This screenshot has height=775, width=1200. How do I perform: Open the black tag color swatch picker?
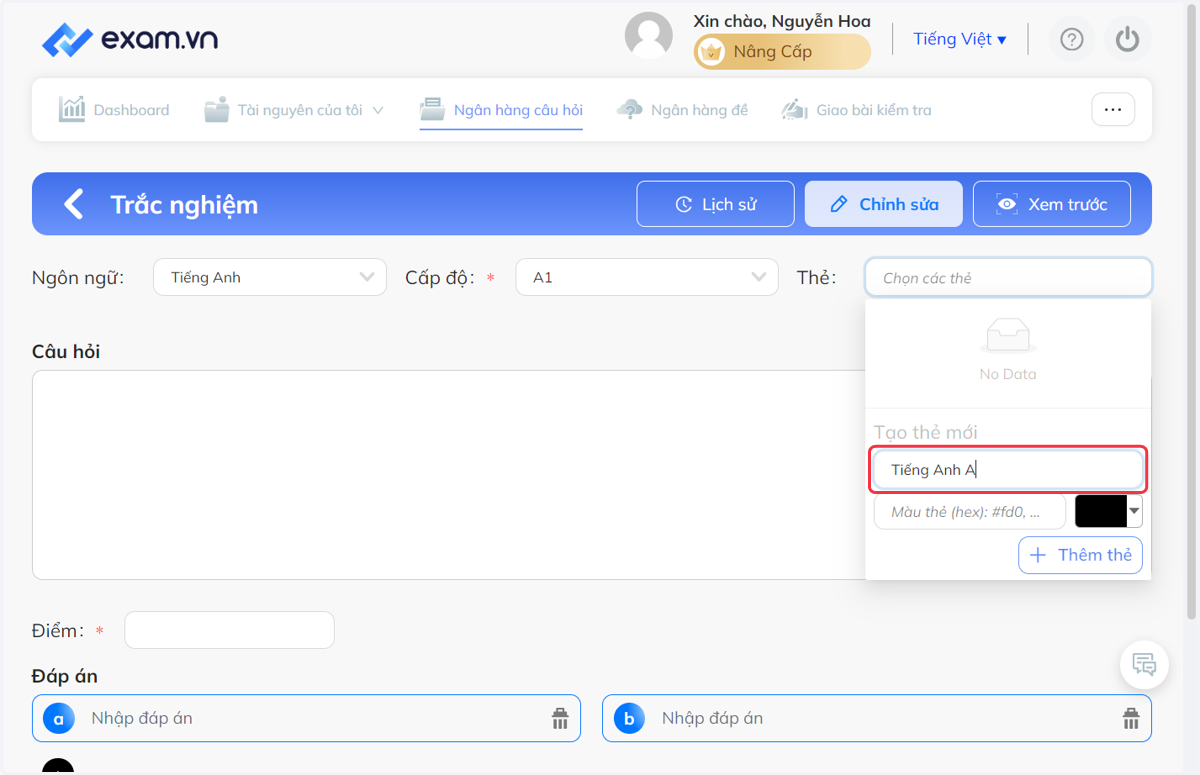pyautogui.click(x=1108, y=511)
